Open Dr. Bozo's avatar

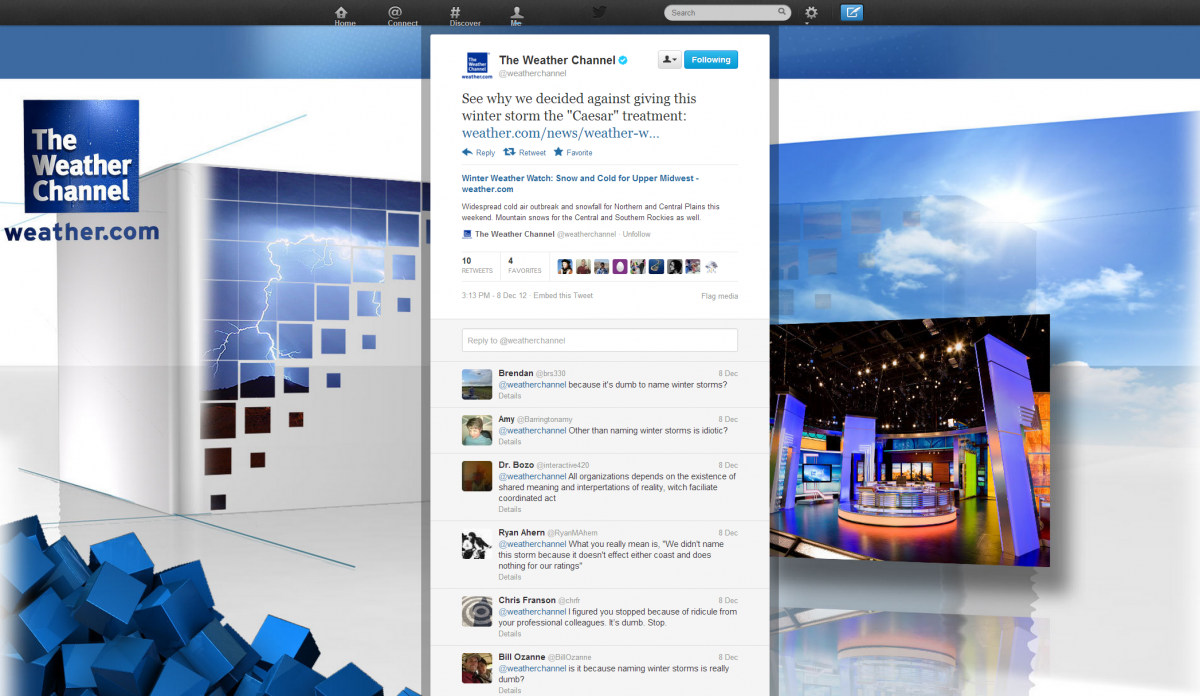[477, 476]
